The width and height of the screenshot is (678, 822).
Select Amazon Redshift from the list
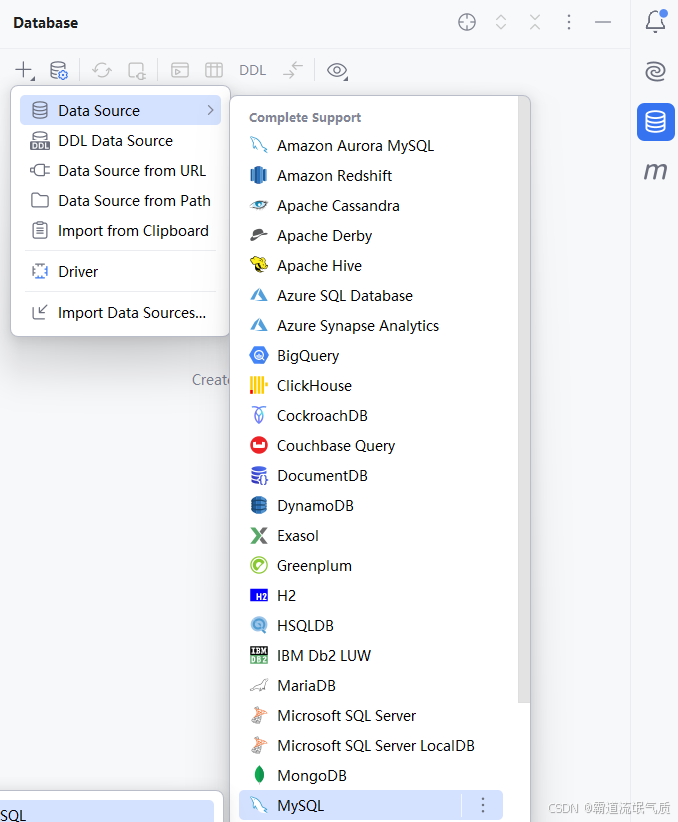(x=371, y=176)
